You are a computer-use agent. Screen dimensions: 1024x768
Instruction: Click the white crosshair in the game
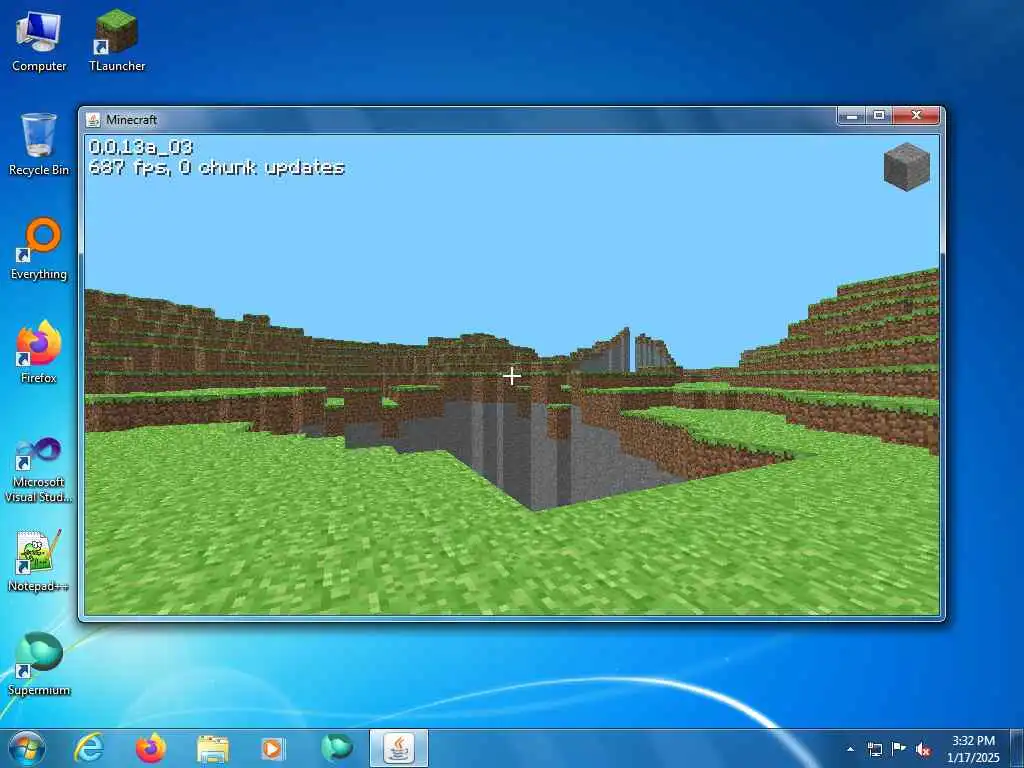pos(512,376)
